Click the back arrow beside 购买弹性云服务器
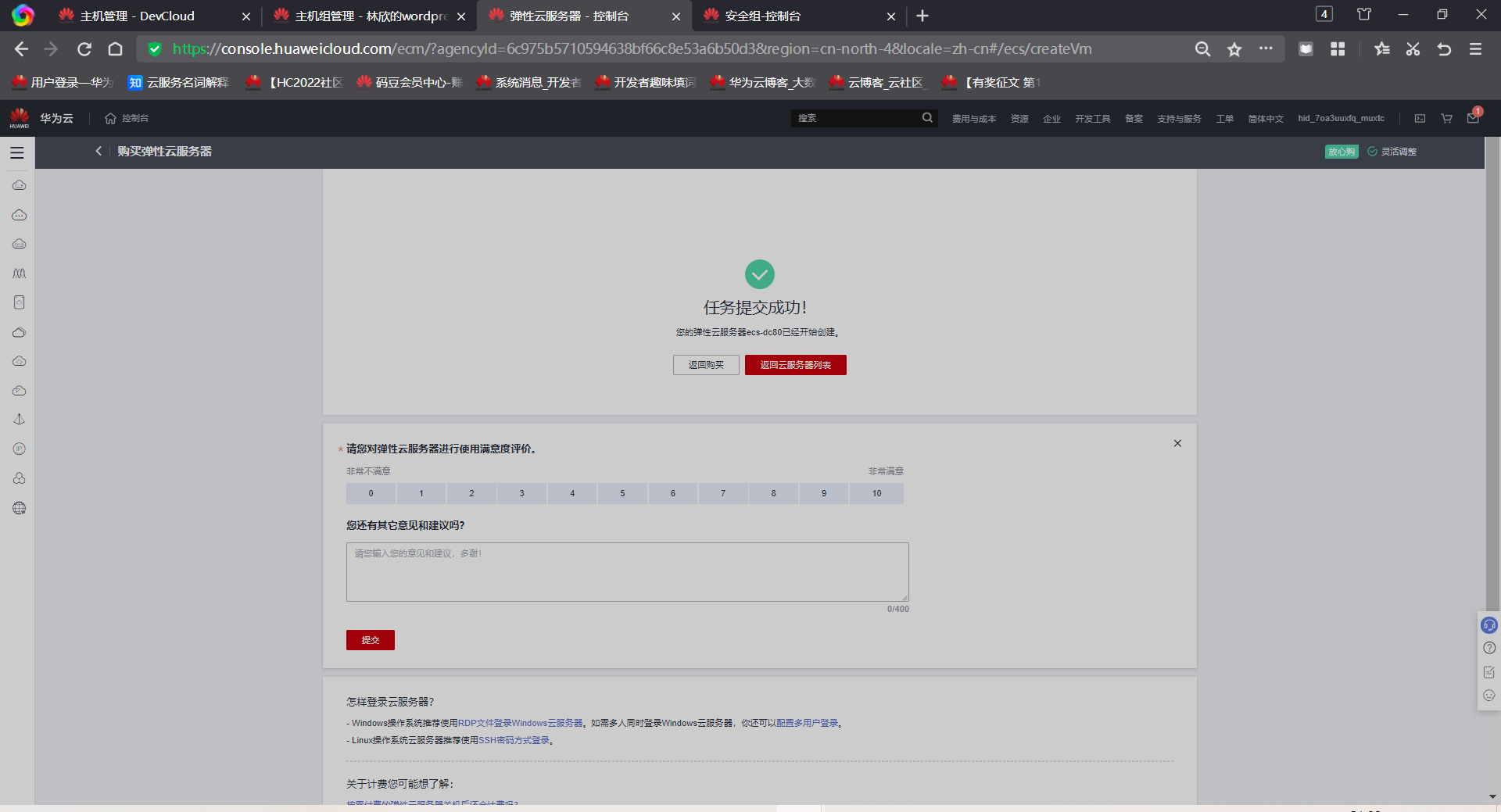1501x812 pixels. coord(99,151)
